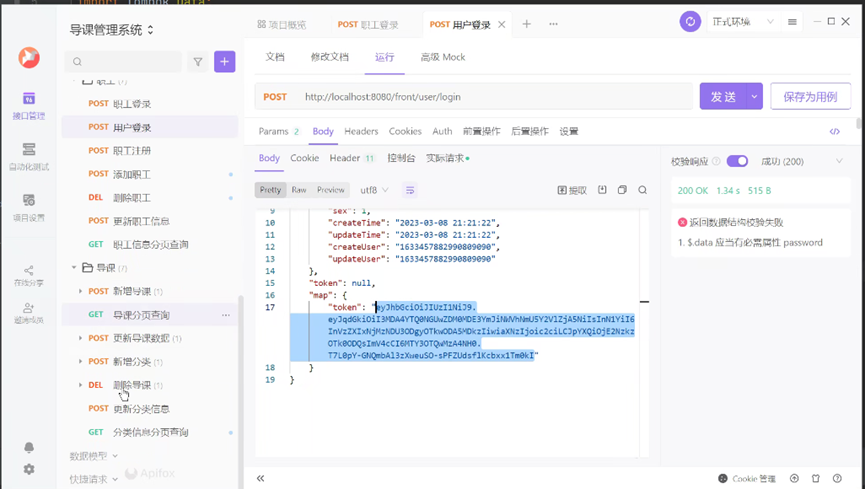Screen dimensions: 865x489
Task: Select the Preview view mode
Action: [330, 190]
